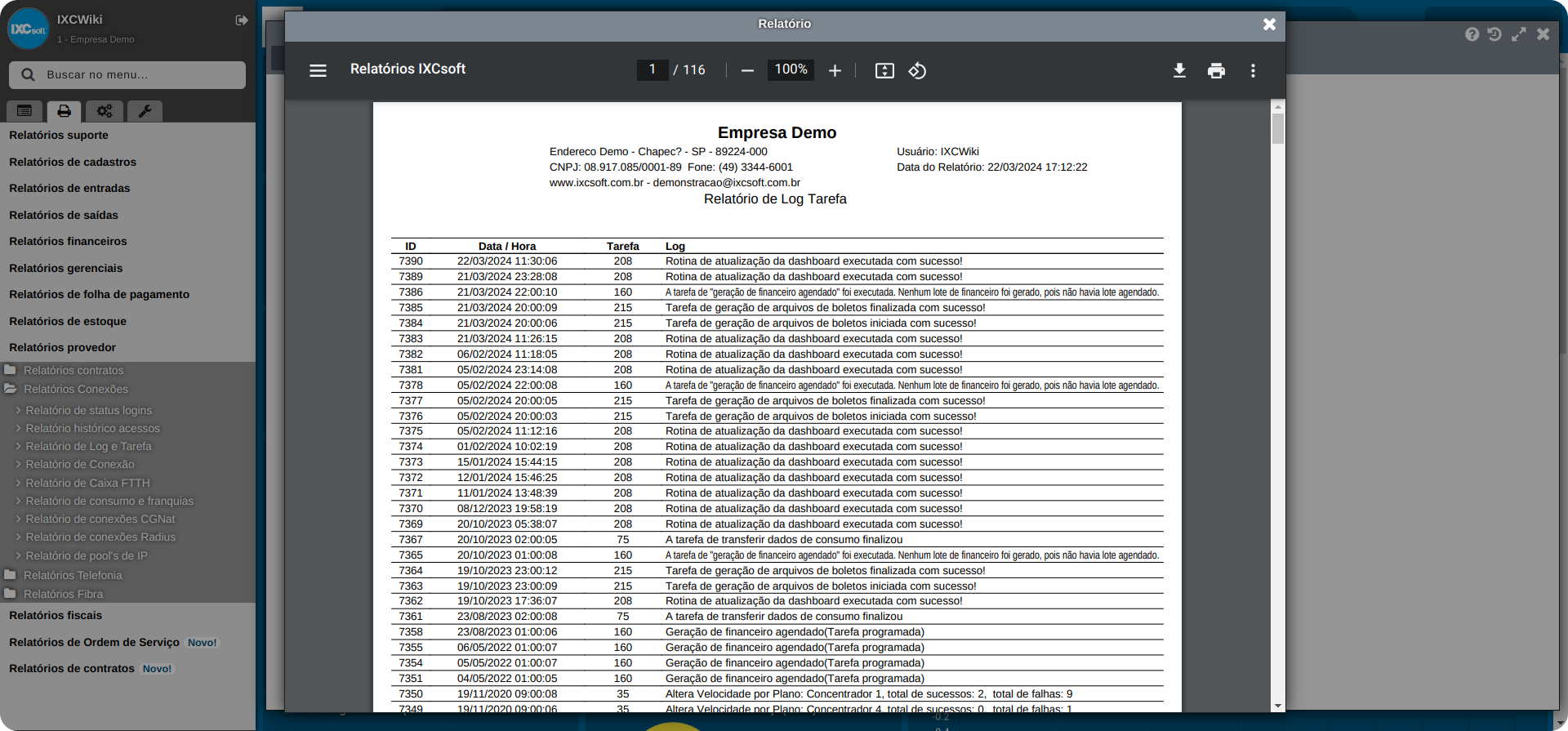Expand the background window to fullscreen
Screen dimensions: 1568x731
point(1518,34)
